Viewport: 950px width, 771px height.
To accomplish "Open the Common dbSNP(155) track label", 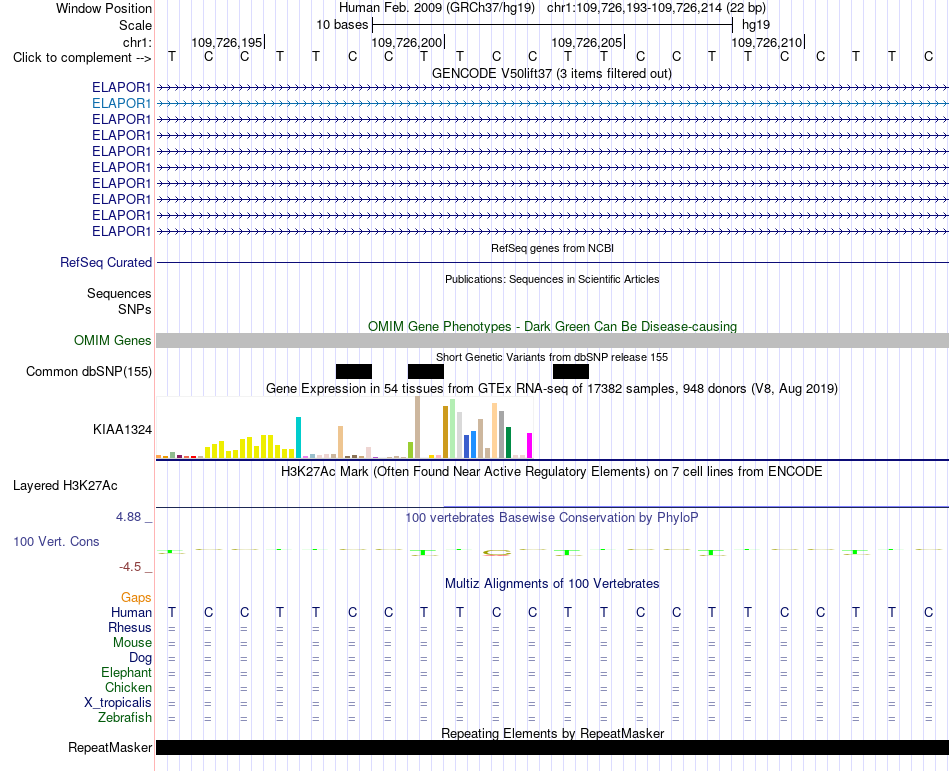I will (89, 372).
